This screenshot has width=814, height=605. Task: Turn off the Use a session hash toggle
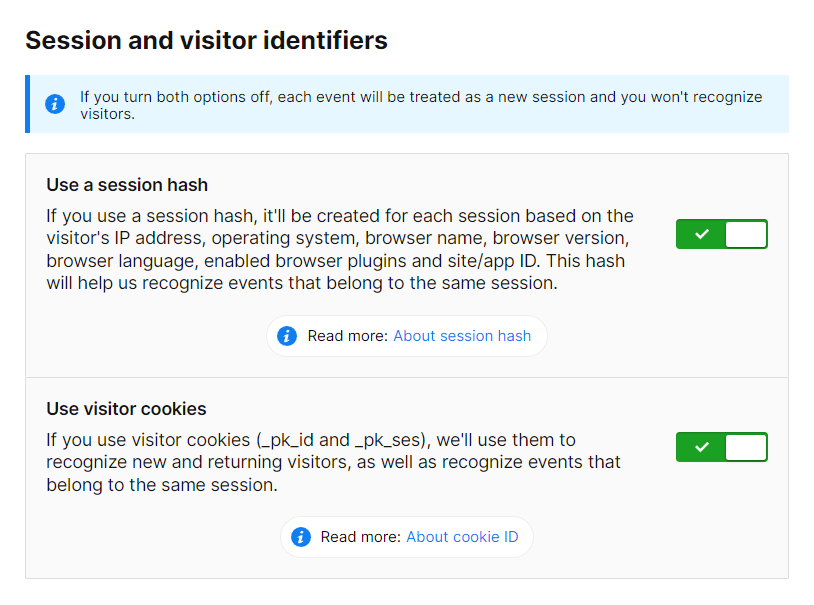click(x=722, y=234)
